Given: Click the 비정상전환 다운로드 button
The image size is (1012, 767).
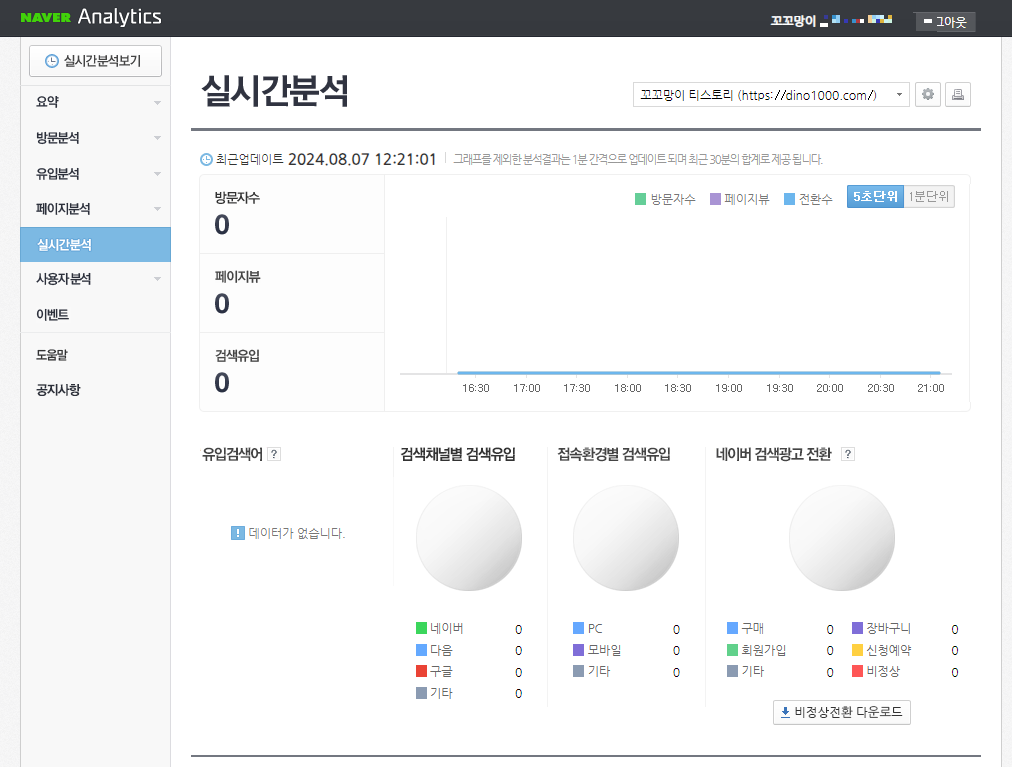Looking at the screenshot, I should (x=841, y=712).
